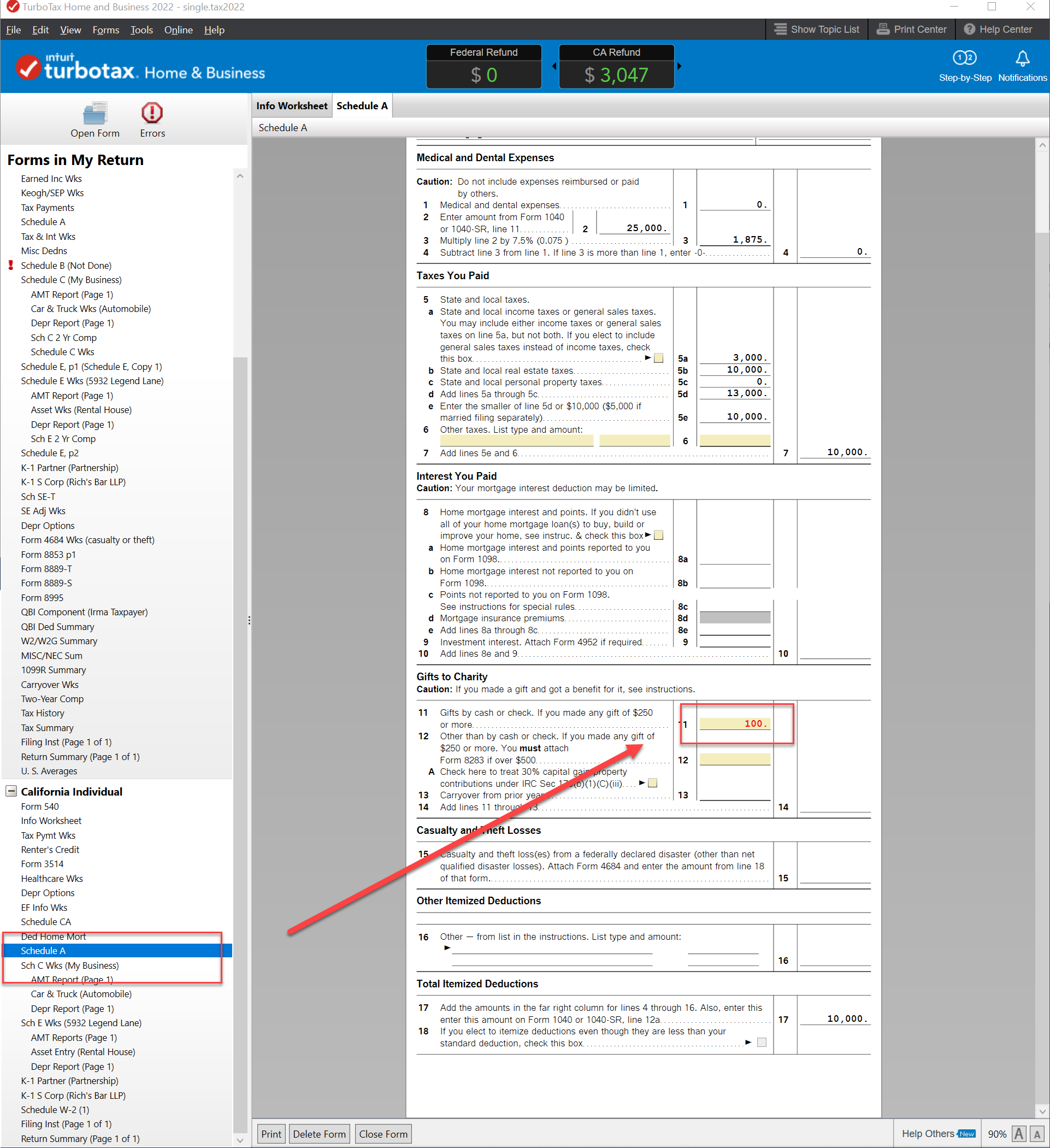Open Schedule W-2 (1) form

55,1110
